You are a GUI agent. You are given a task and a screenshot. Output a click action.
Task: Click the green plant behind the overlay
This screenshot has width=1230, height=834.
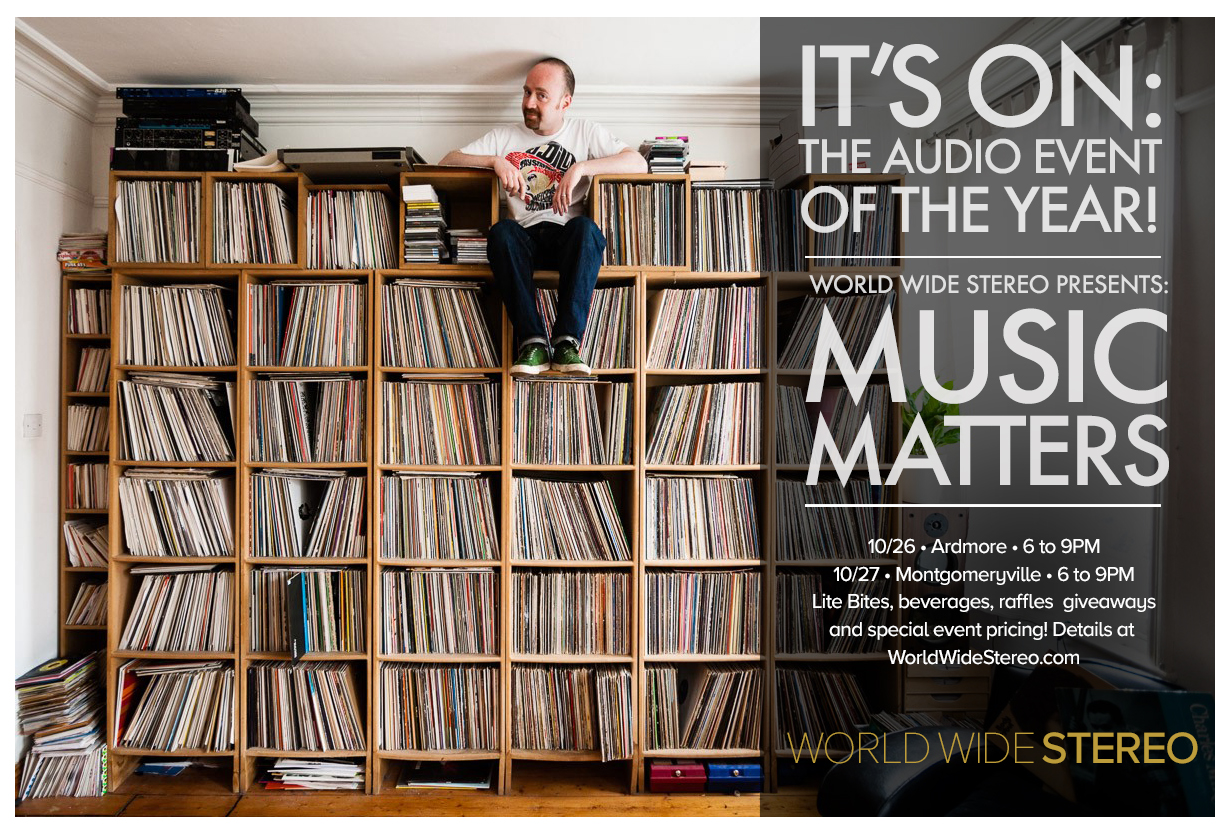point(929,415)
